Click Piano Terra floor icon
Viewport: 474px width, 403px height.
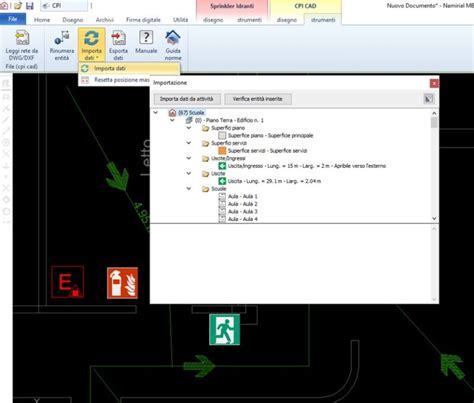click(189, 120)
